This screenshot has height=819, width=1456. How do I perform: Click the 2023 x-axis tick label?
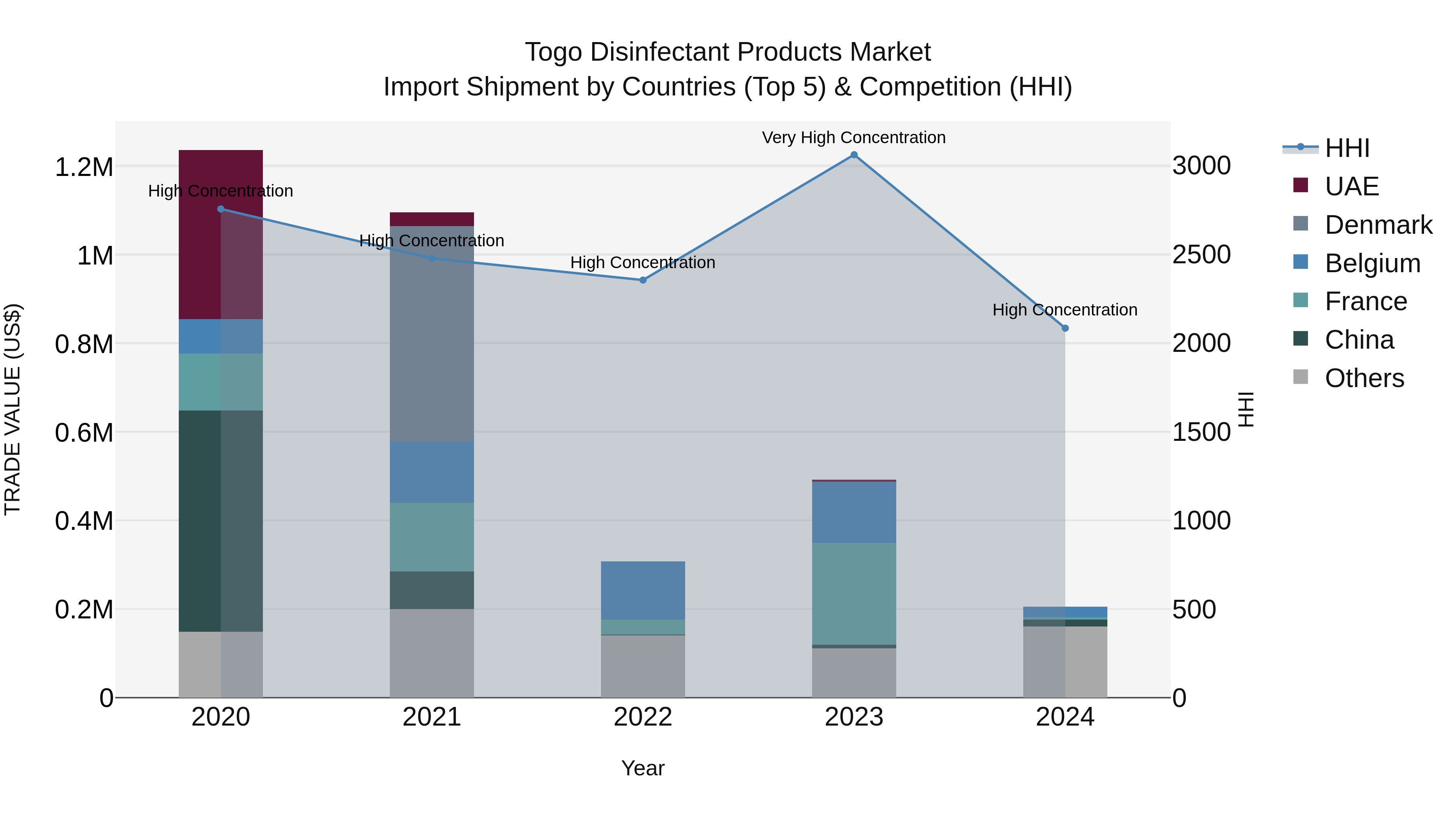pos(854,717)
